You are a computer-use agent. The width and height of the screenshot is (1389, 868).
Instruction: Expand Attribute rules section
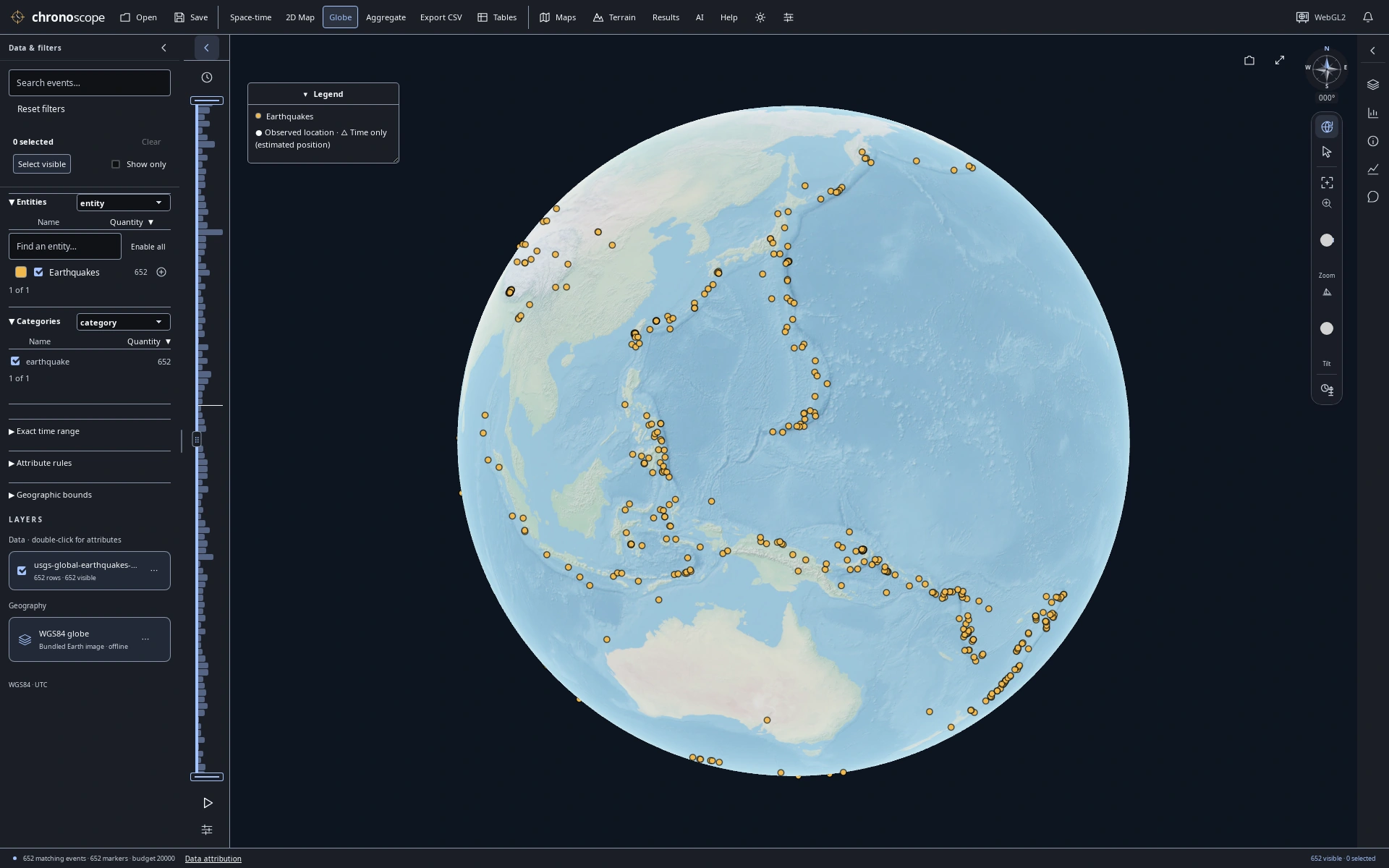click(41, 463)
